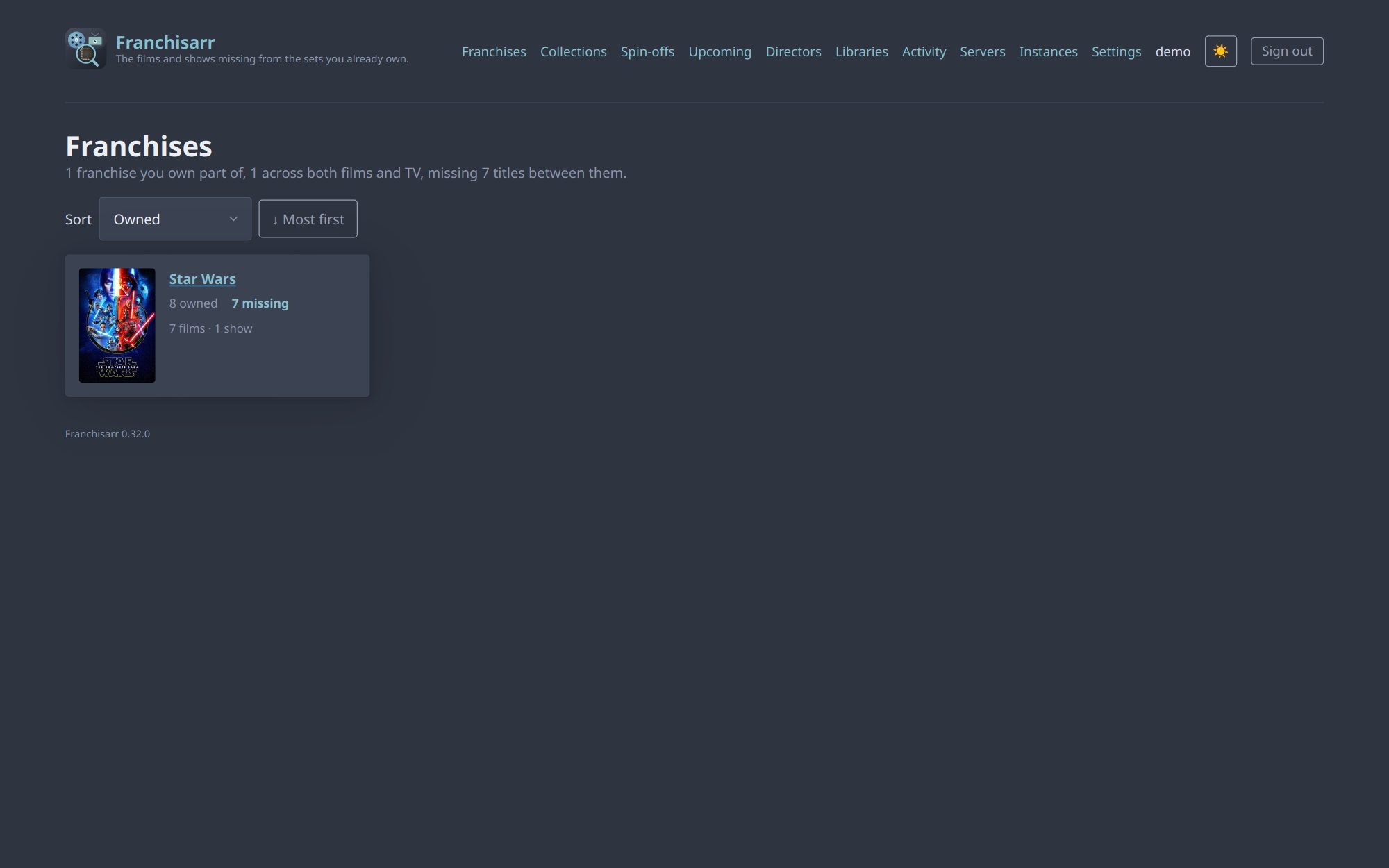The image size is (1389, 868).
Task: Navigate to Spin-offs
Action: (647, 51)
